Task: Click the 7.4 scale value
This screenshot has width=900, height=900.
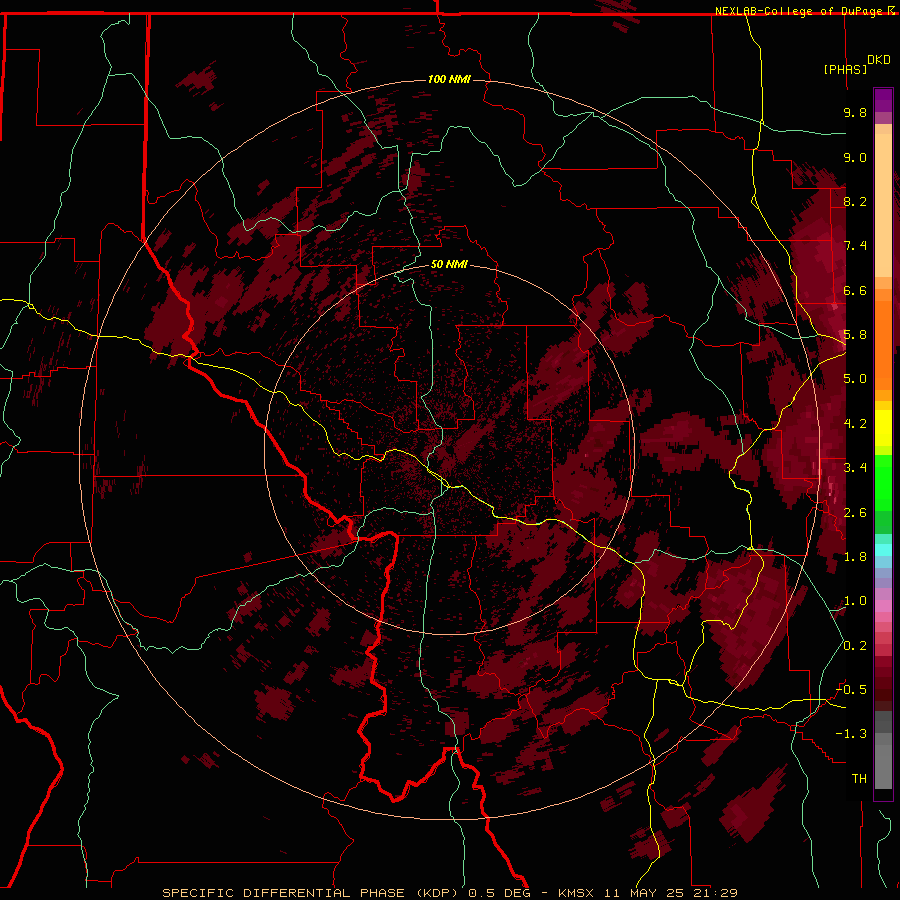Action: coord(855,246)
